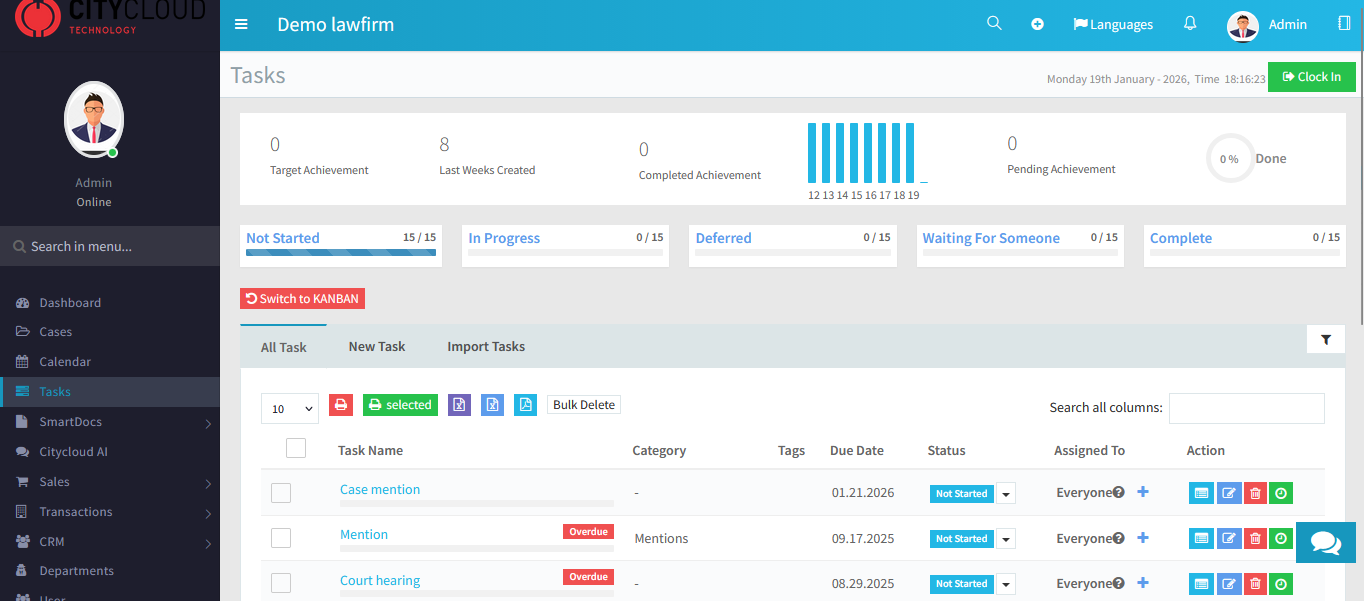Export to PDF via light-blue icon
Viewport: 1364px width, 601px height.
(525, 405)
